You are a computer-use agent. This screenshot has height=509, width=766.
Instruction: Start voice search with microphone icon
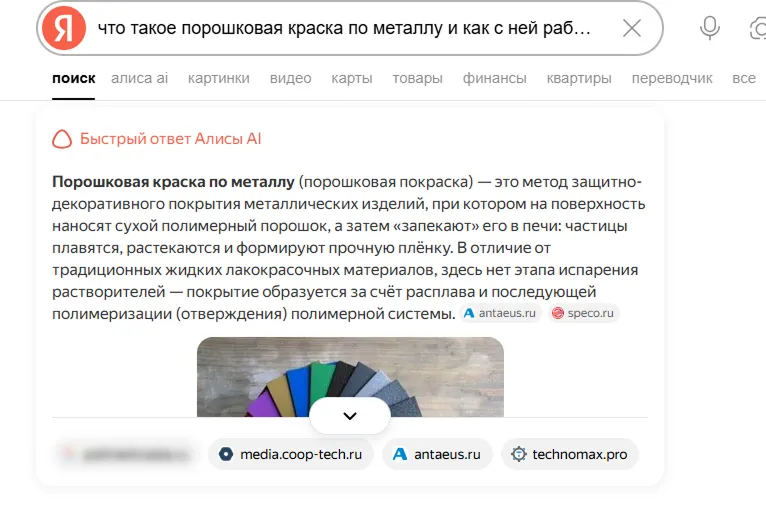709,28
